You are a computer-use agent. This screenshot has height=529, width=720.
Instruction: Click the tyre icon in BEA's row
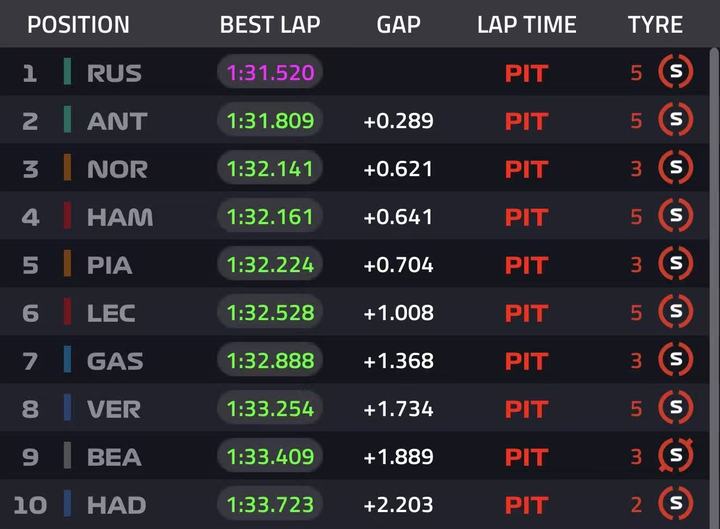click(x=675, y=457)
